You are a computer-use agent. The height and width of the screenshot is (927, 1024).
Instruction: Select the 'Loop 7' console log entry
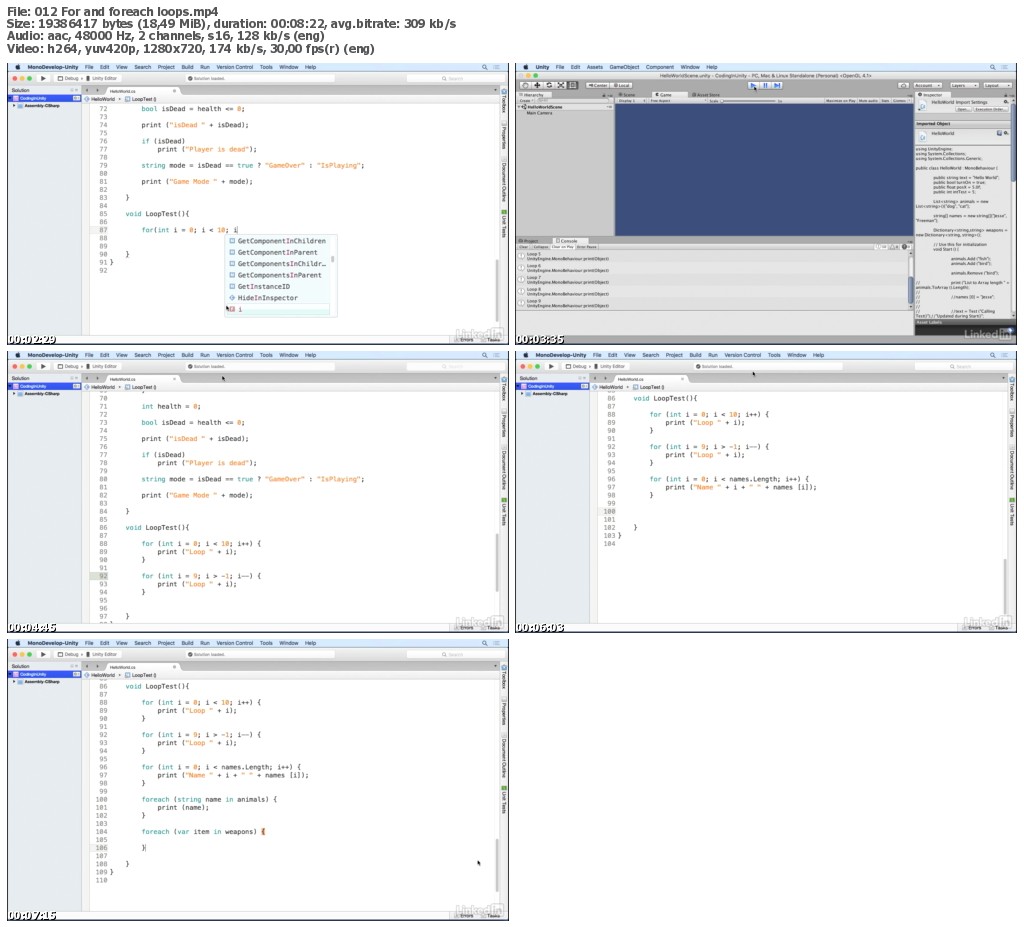tap(712, 280)
